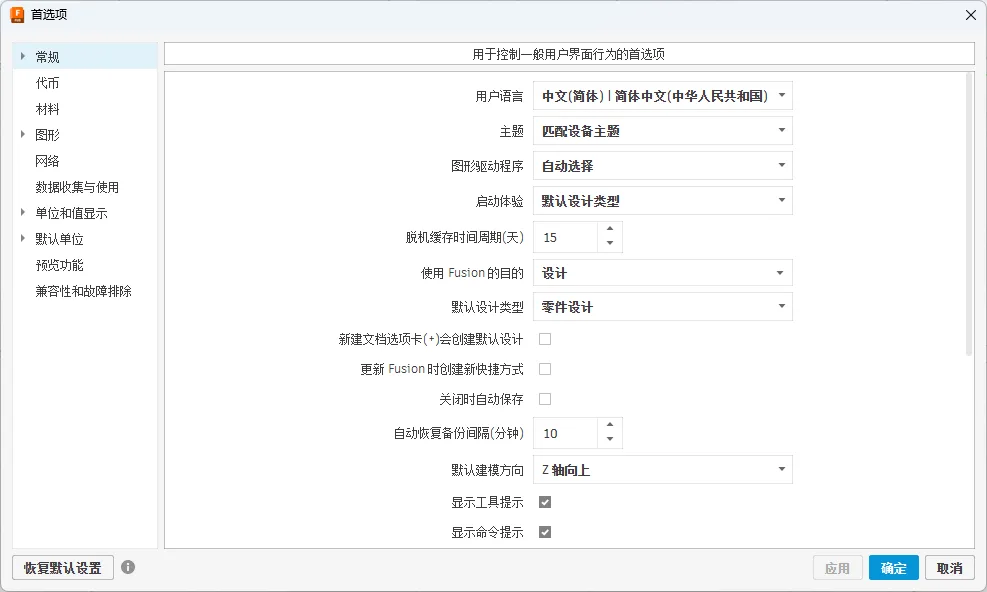Toggle 更新 Fusion 时创建新快捷方式 checkbox

pyautogui.click(x=545, y=369)
